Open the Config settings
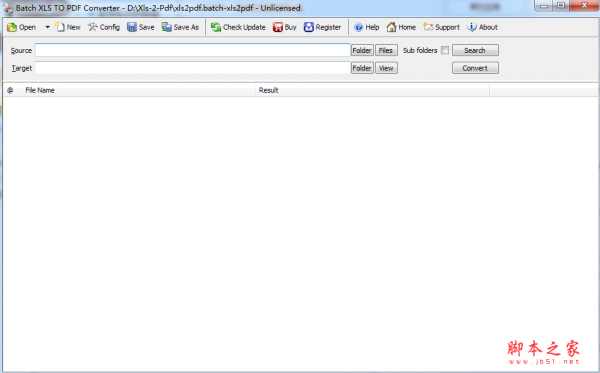The width and height of the screenshot is (600, 373). [x=104, y=27]
